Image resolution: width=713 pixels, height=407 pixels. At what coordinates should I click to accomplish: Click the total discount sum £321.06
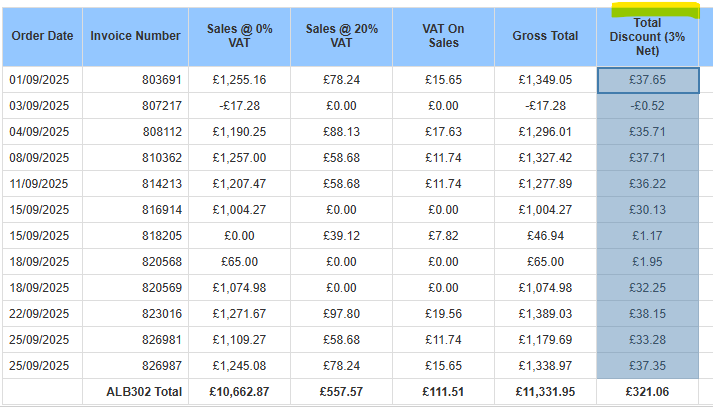647,393
